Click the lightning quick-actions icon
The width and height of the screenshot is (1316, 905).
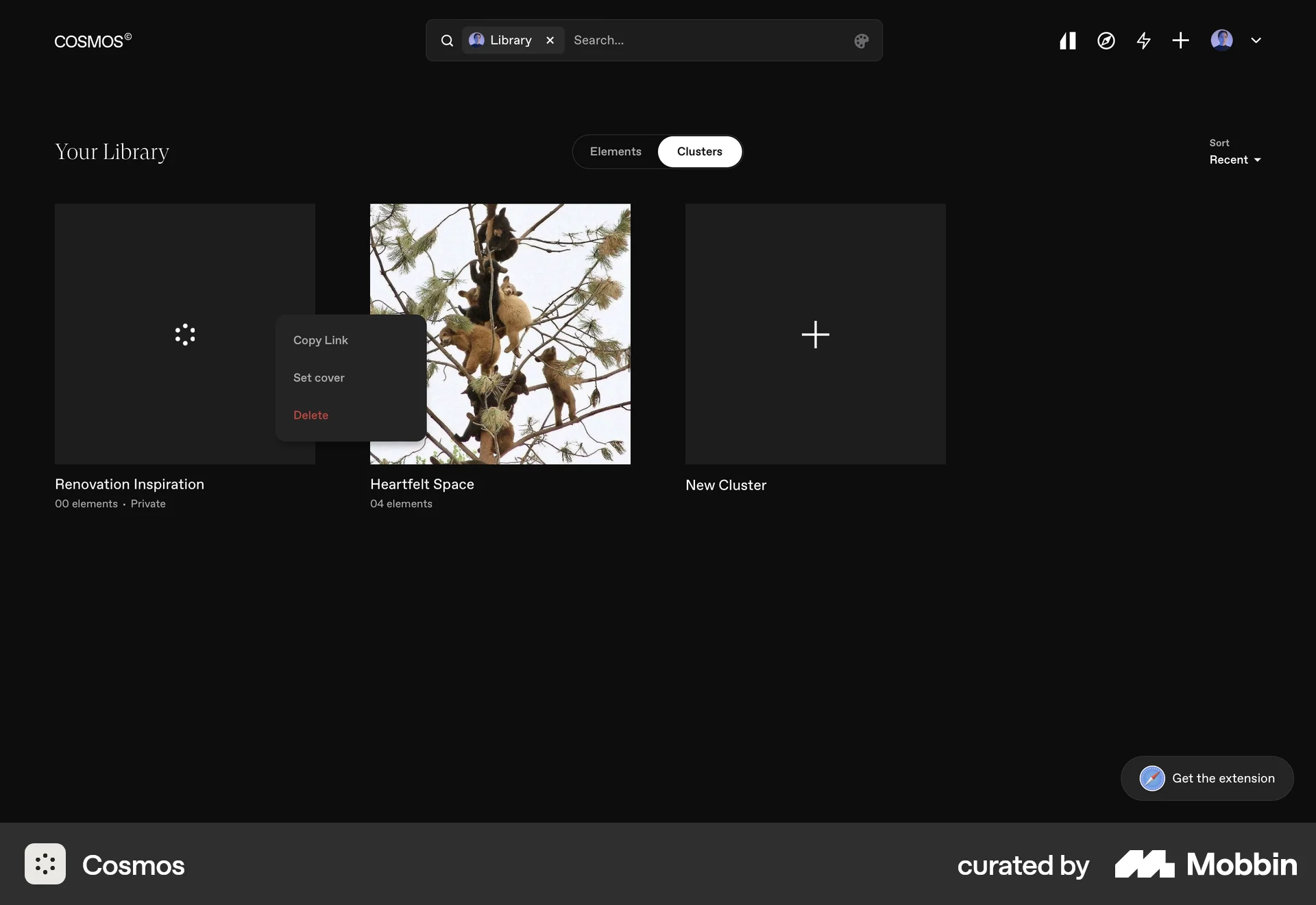point(1143,40)
